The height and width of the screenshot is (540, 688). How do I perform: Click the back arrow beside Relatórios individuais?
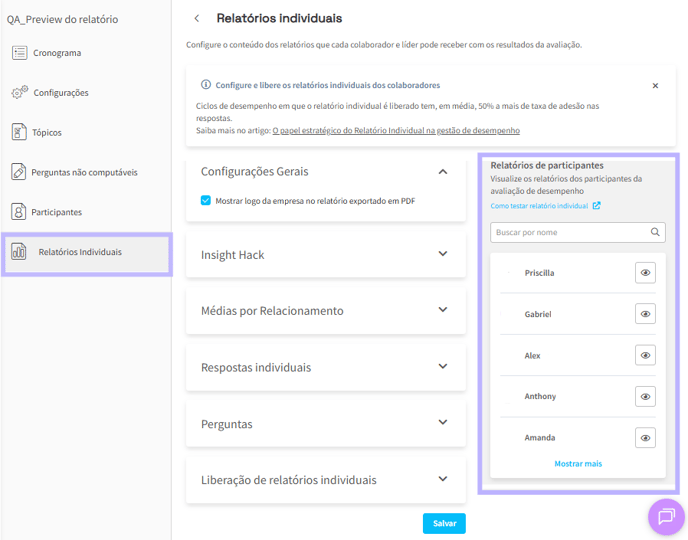[197, 18]
